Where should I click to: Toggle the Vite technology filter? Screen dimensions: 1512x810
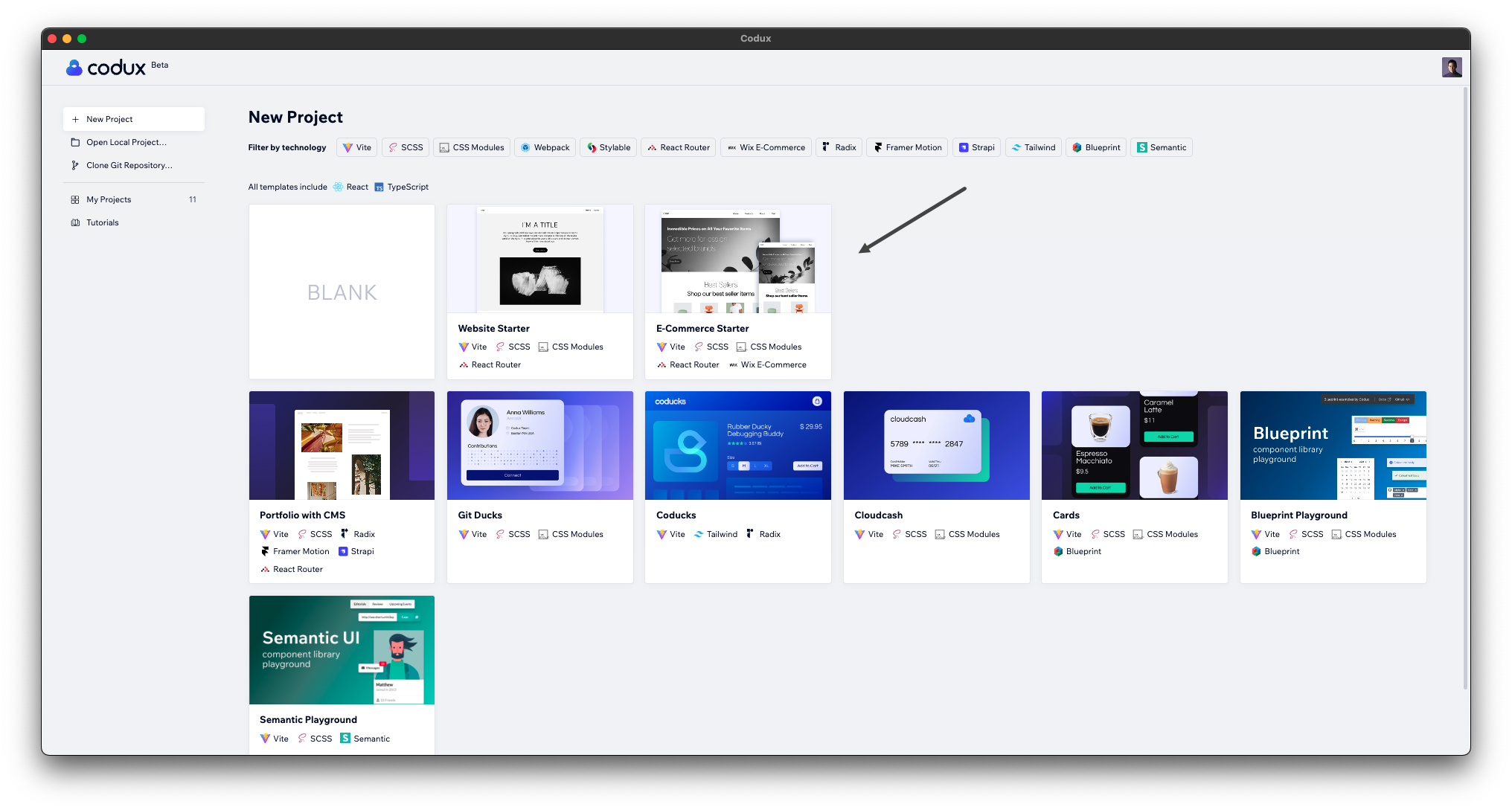pyautogui.click(x=356, y=147)
